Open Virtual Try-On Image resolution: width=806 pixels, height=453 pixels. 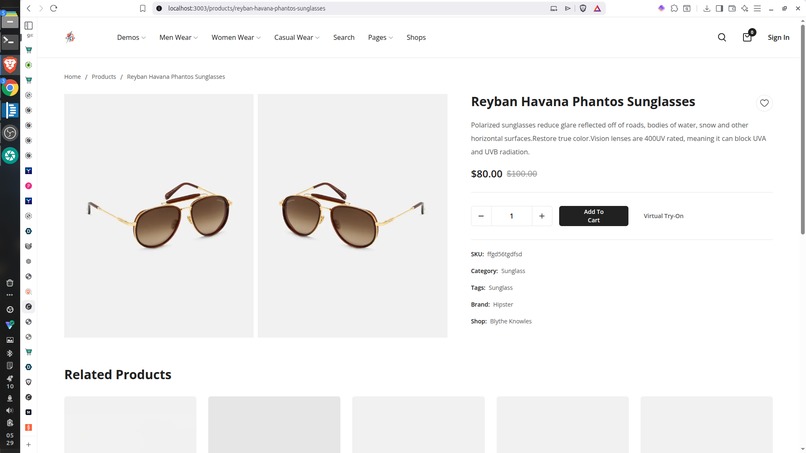pos(663,216)
